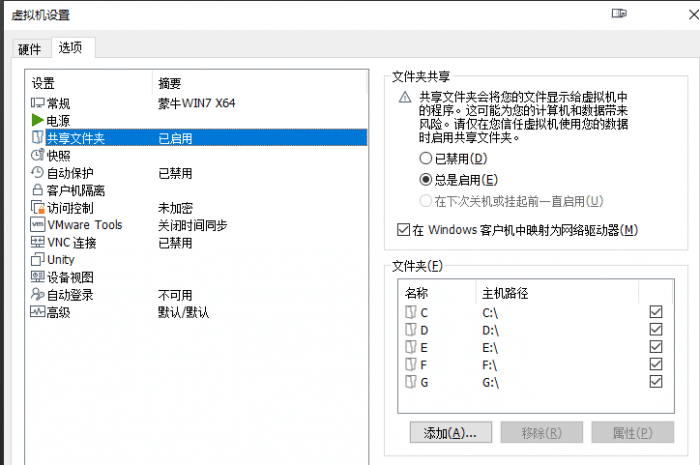Select Access Control (访问控制) in settings list
This screenshot has width=700, height=465.
[x=70, y=208]
